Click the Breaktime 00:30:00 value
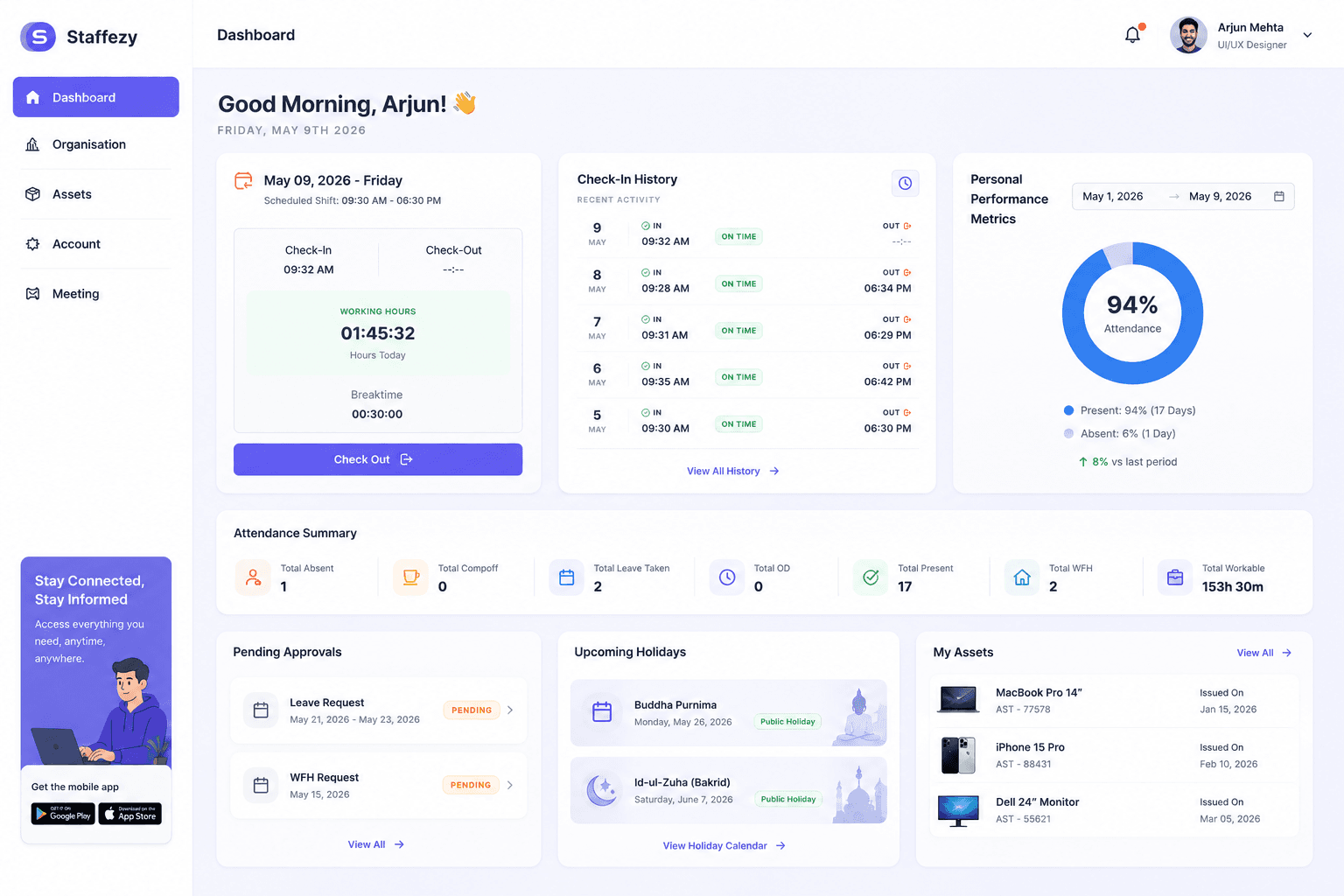This screenshot has height=896, width=1344. click(377, 415)
